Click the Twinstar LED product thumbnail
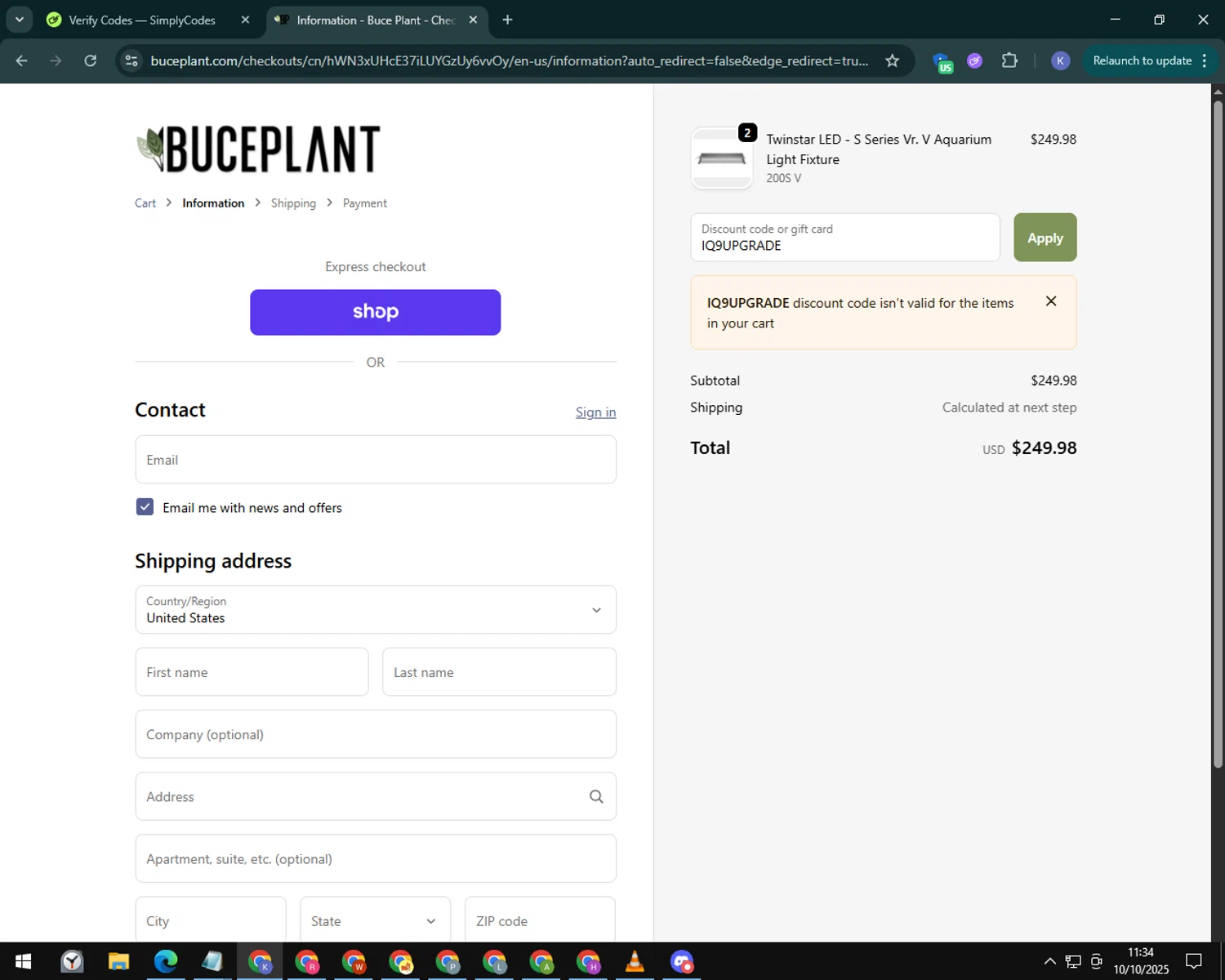The width and height of the screenshot is (1225, 980). pyautogui.click(x=721, y=158)
